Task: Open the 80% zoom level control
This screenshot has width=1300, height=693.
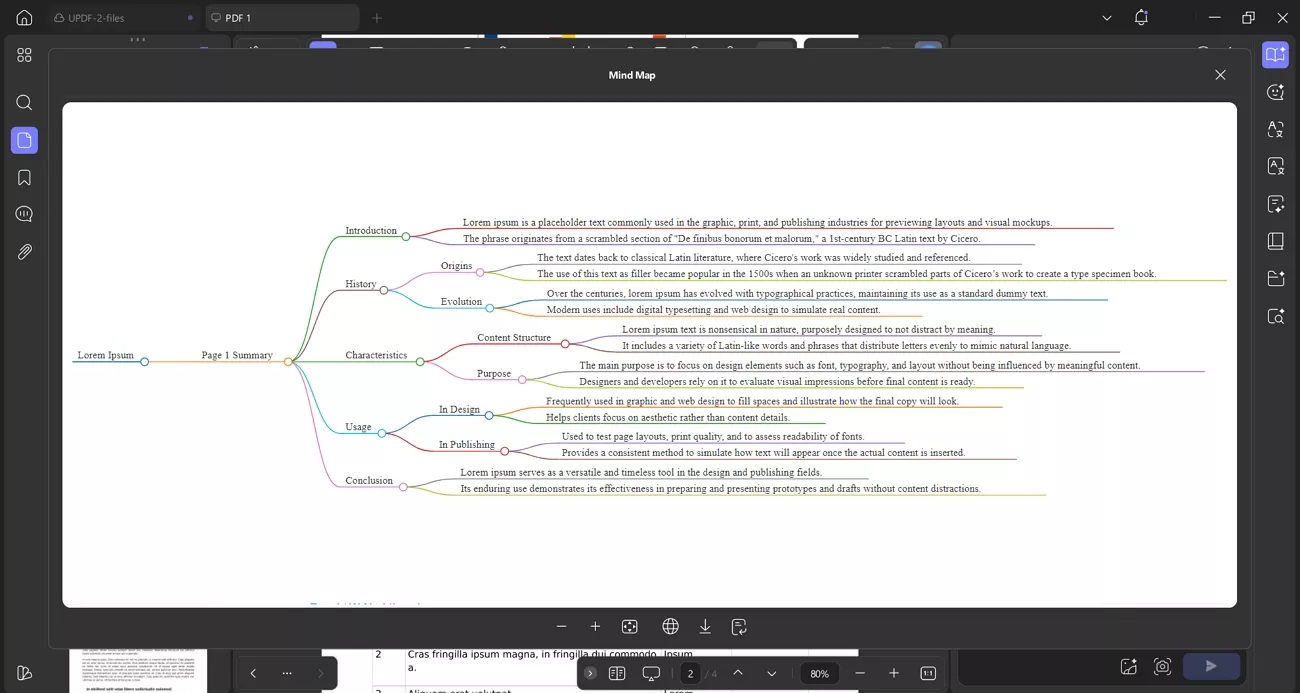Action: coord(819,673)
